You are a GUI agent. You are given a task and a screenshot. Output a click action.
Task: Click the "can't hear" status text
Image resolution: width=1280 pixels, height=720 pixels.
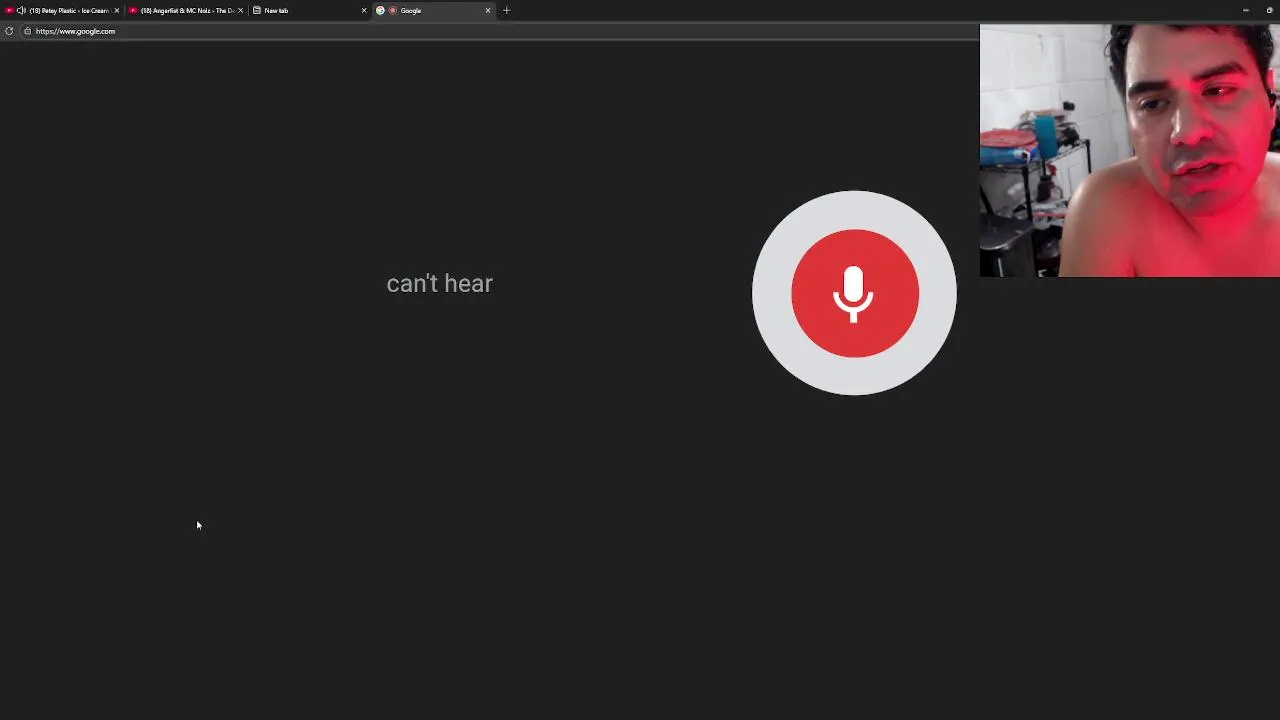440,283
